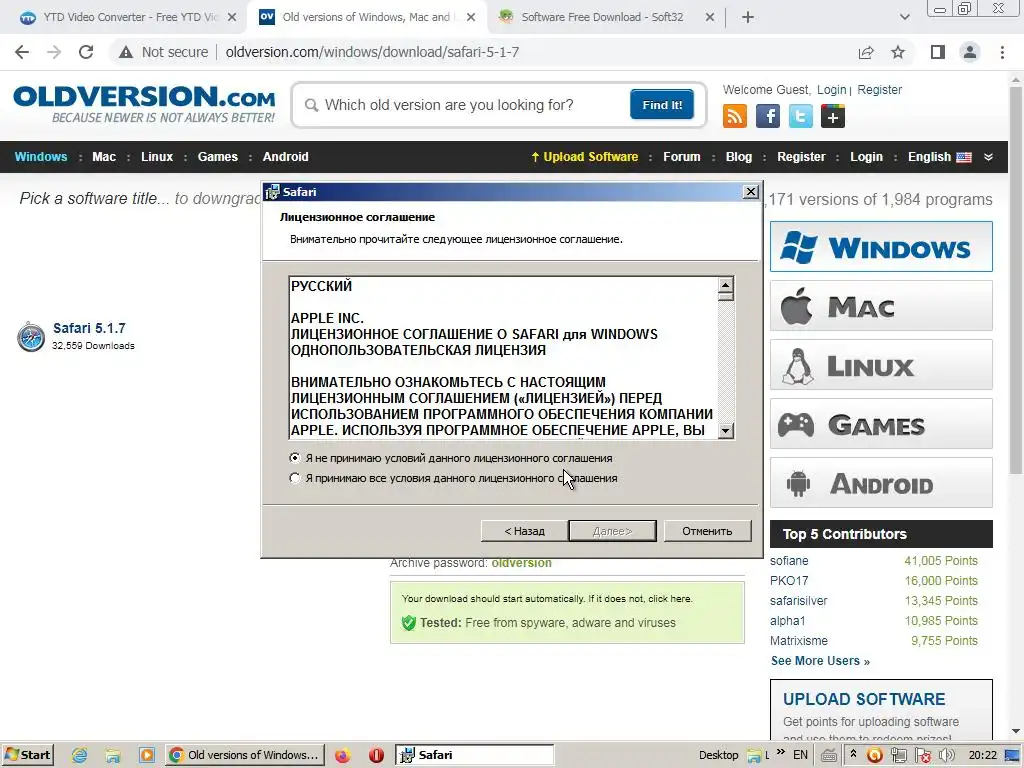
Task: Click the Safari compass icon on the page
Action: (31, 337)
